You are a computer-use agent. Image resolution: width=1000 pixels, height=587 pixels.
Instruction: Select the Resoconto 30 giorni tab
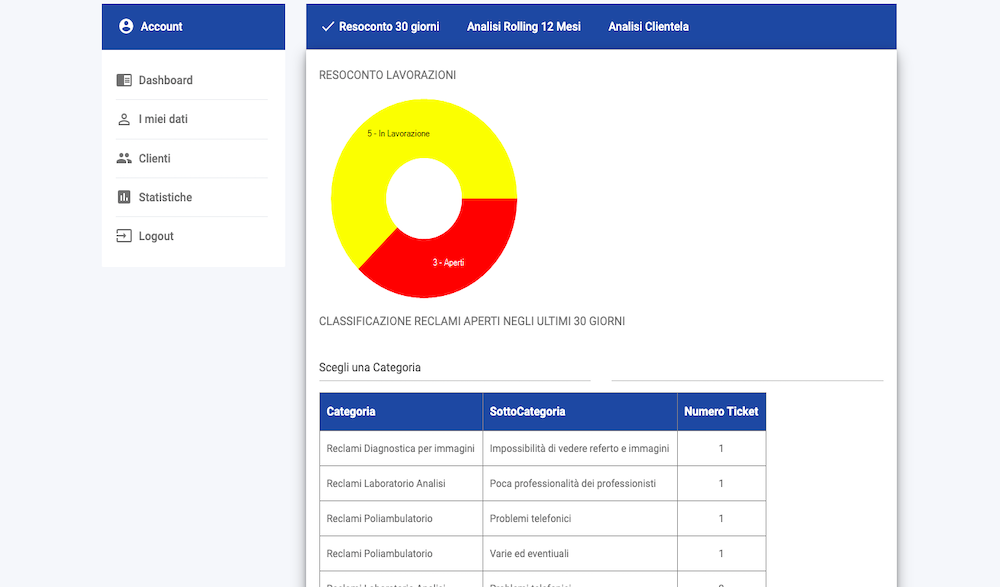[x=388, y=27]
